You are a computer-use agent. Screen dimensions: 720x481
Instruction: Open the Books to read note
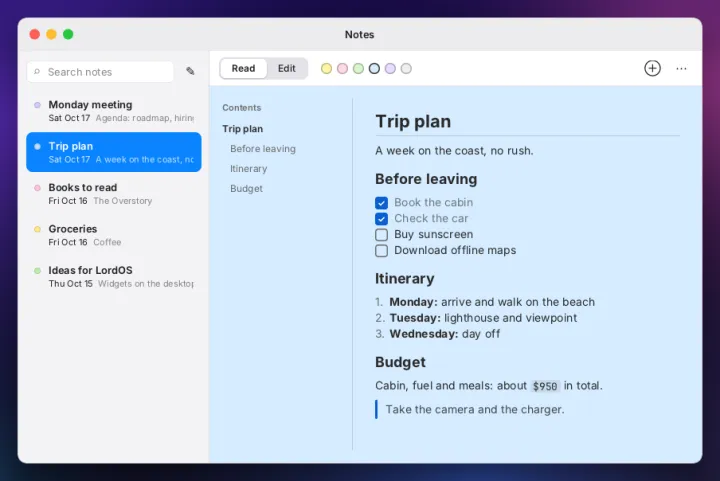[114, 194]
